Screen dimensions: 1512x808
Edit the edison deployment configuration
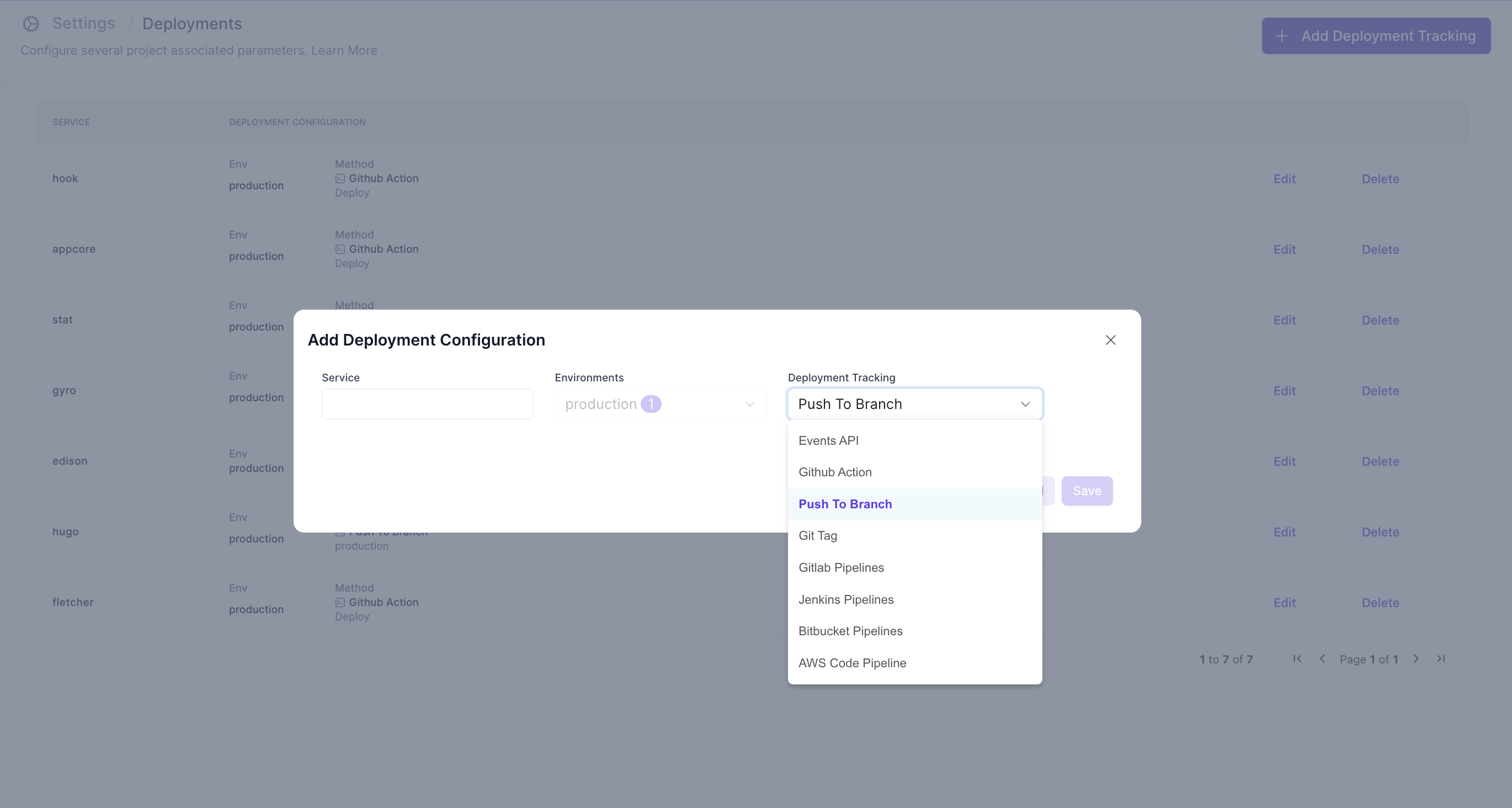pyautogui.click(x=1284, y=461)
